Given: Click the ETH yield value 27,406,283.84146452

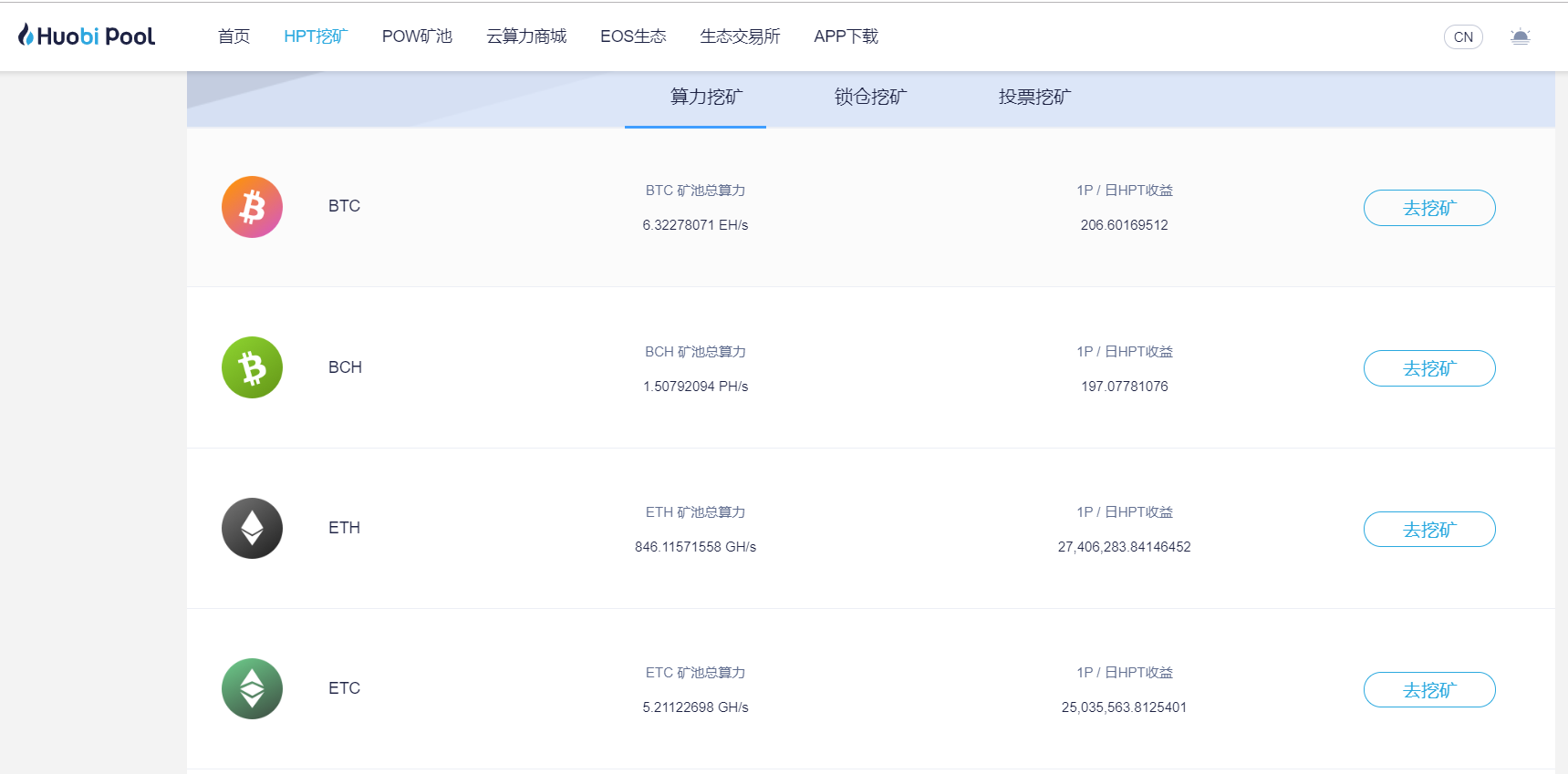Looking at the screenshot, I should 1124,547.
